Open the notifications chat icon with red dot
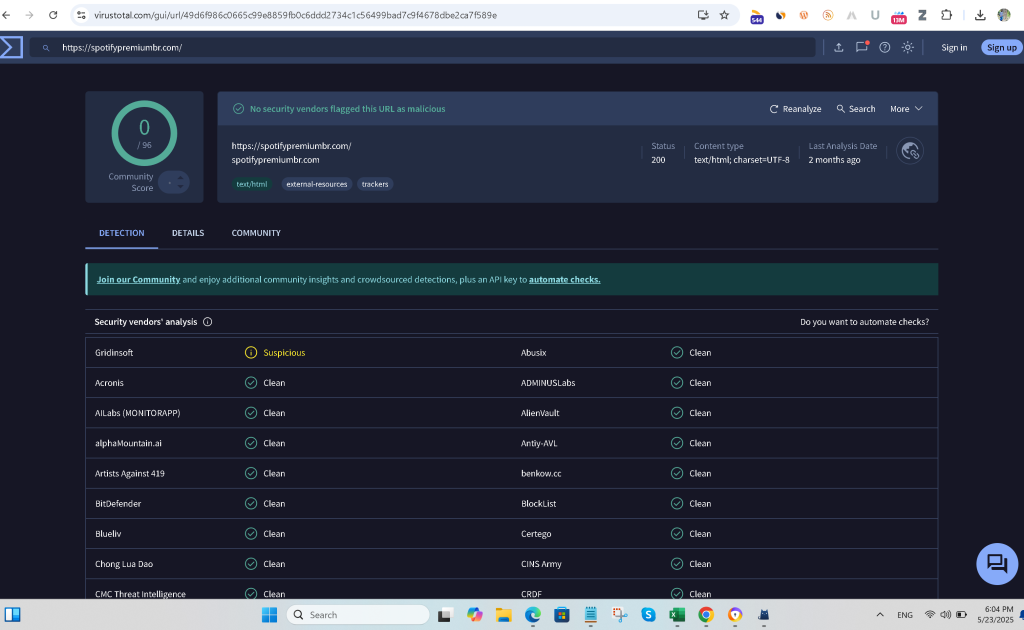Image resolution: width=1024 pixels, height=630 pixels. coord(862,46)
